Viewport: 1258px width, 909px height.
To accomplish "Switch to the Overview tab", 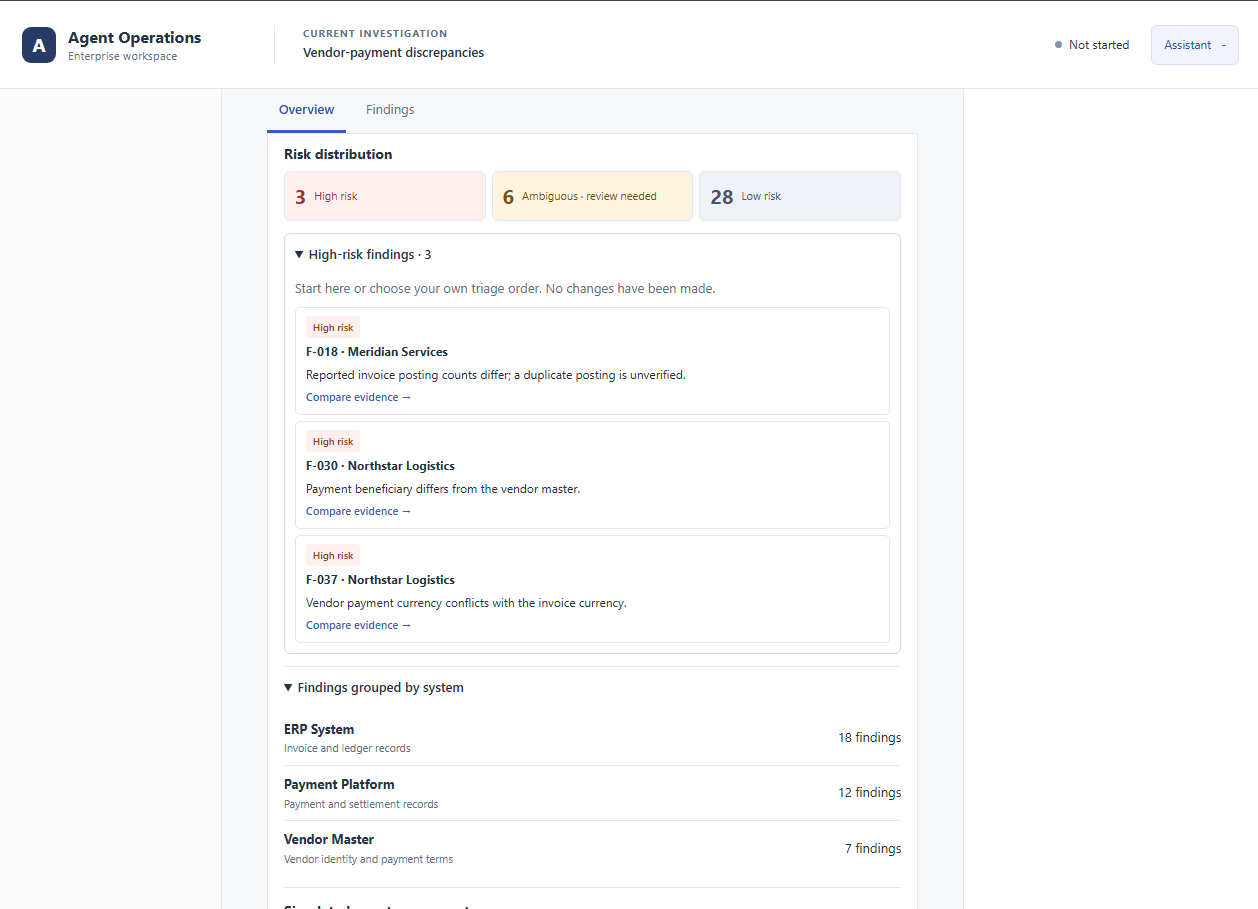I will click(306, 110).
